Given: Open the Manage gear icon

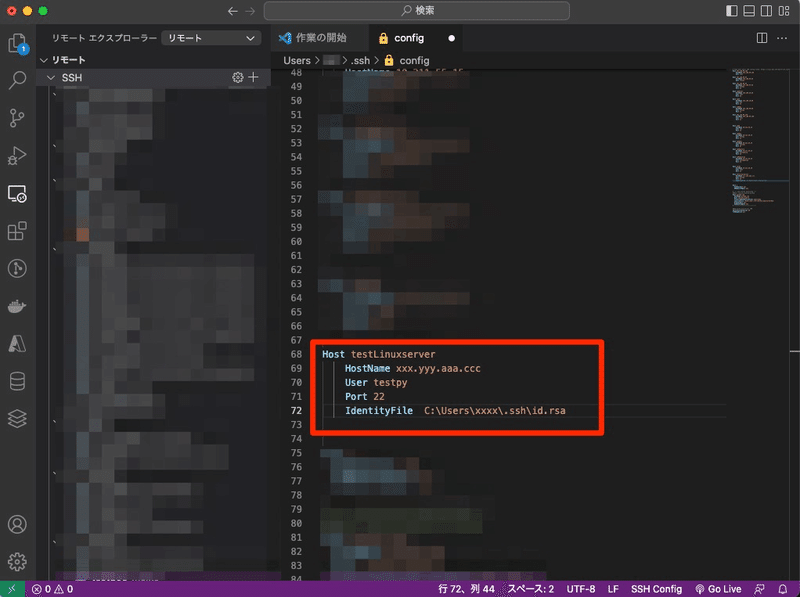Looking at the screenshot, I should [x=17, y=562].
